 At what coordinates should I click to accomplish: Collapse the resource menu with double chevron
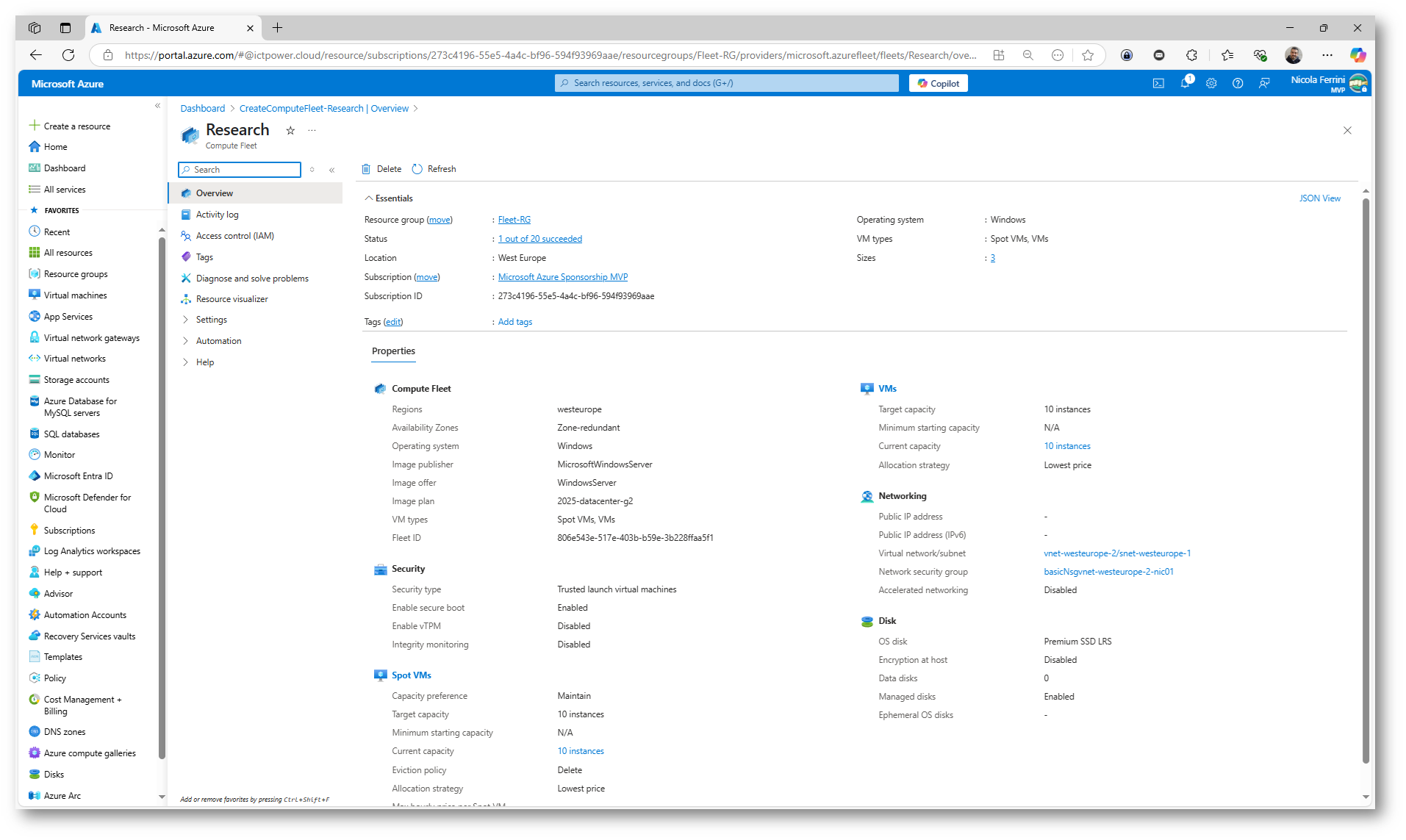[331, 170]
